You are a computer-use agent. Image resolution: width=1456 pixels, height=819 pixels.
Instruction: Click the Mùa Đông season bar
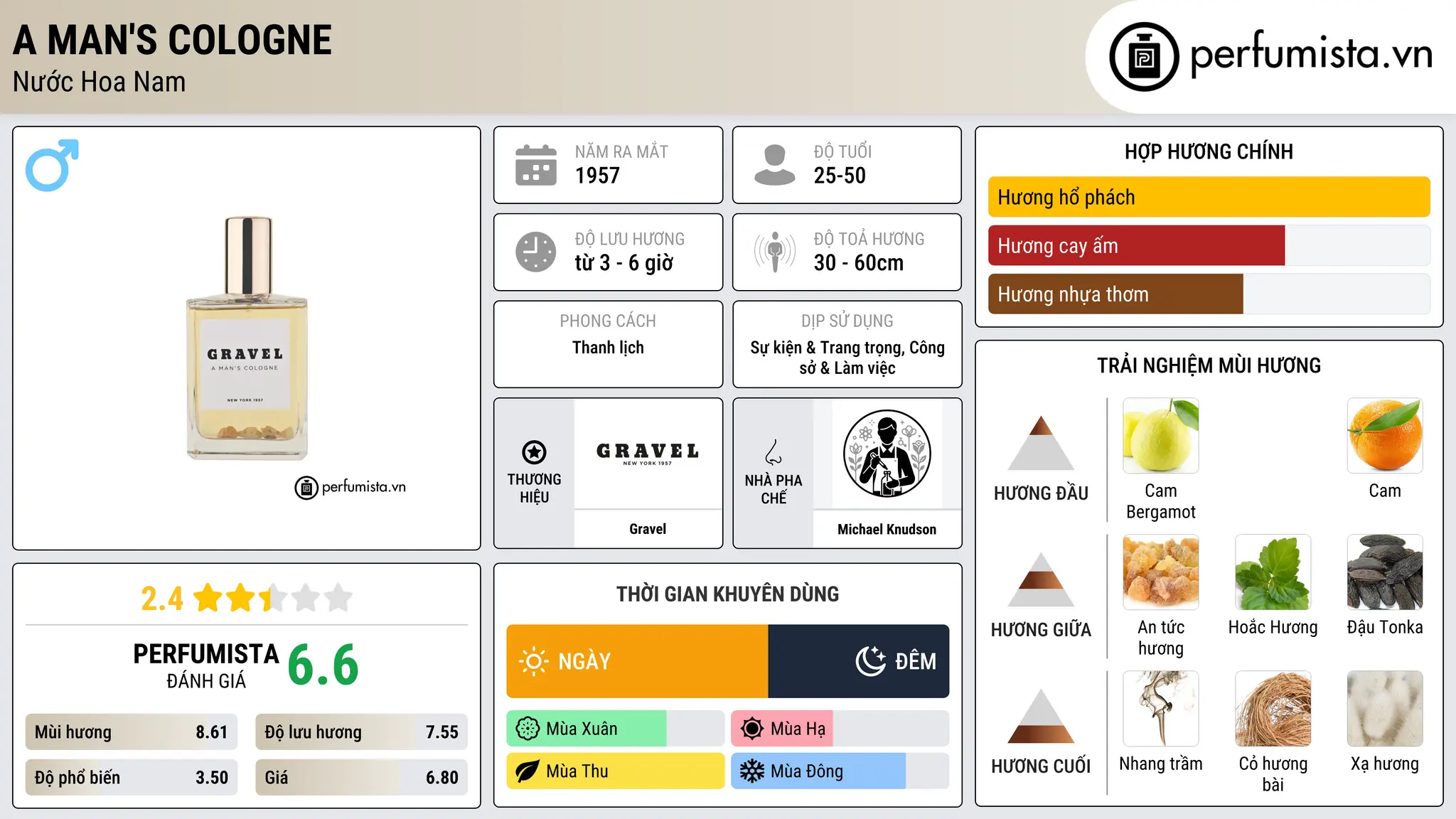coord(840,771)
